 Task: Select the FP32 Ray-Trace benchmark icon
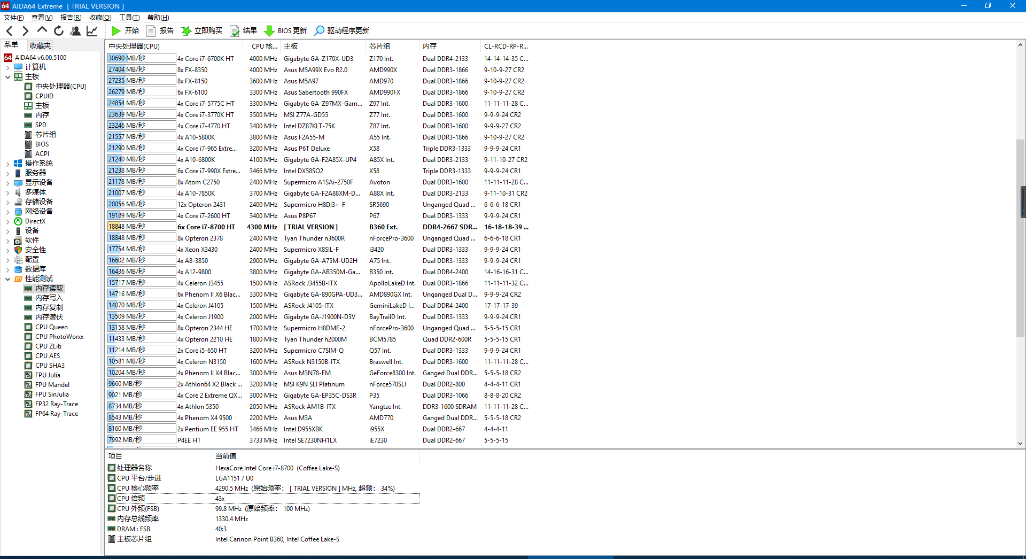pos(28,404)
